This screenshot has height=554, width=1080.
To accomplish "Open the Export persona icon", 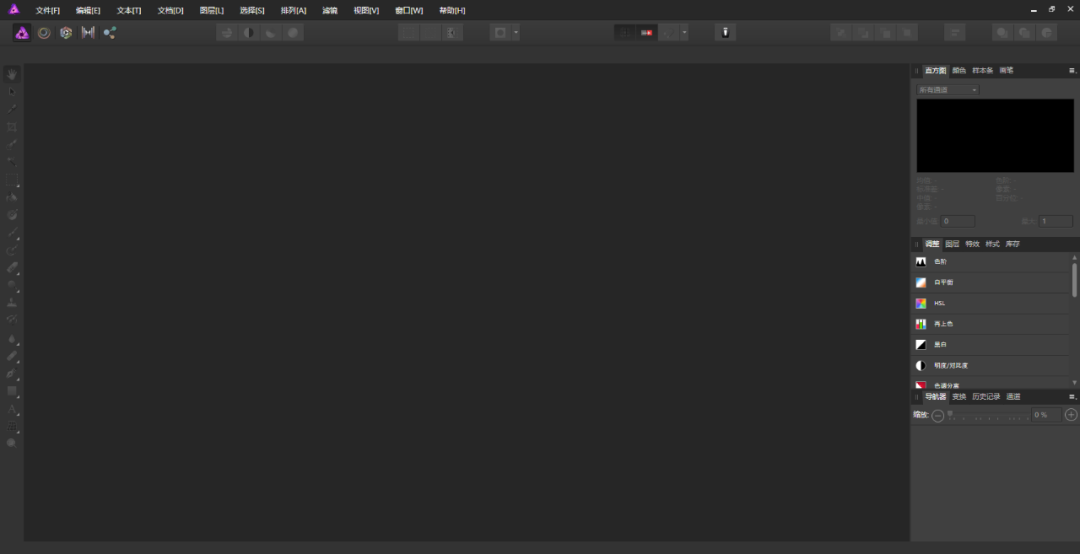I will coord(110,32).
